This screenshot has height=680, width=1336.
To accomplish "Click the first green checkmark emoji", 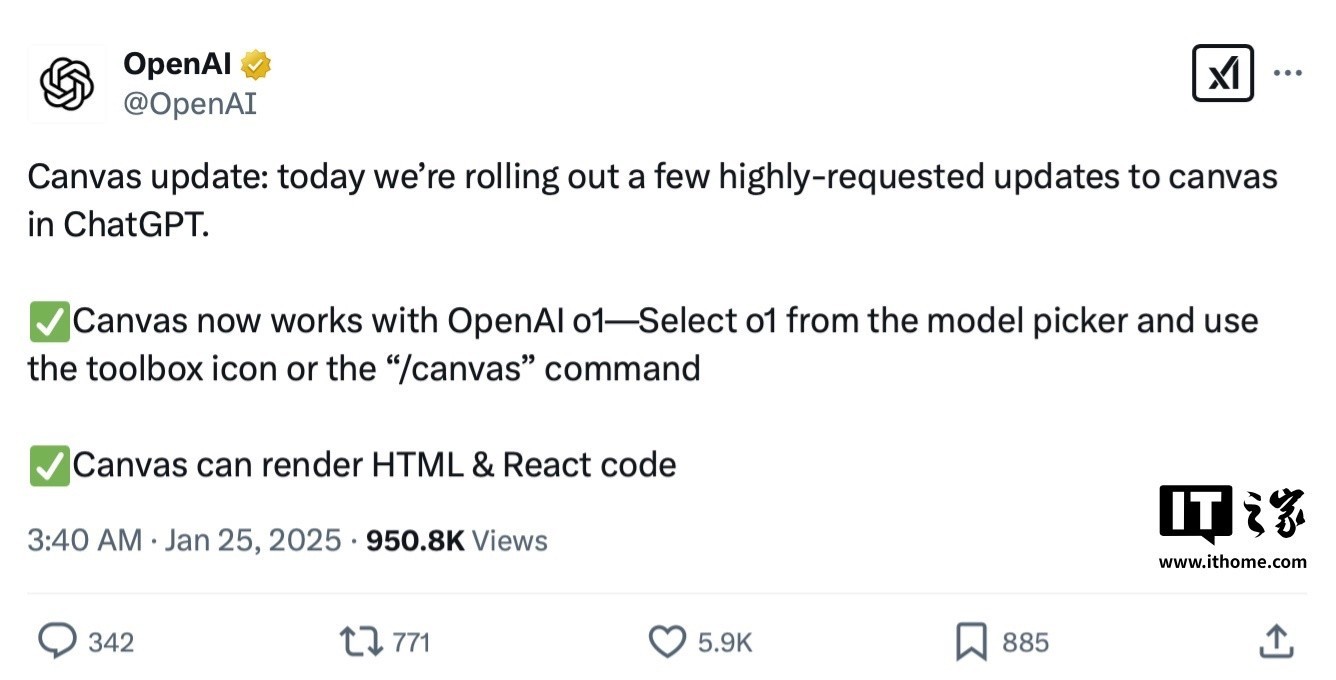I will 49,321.
